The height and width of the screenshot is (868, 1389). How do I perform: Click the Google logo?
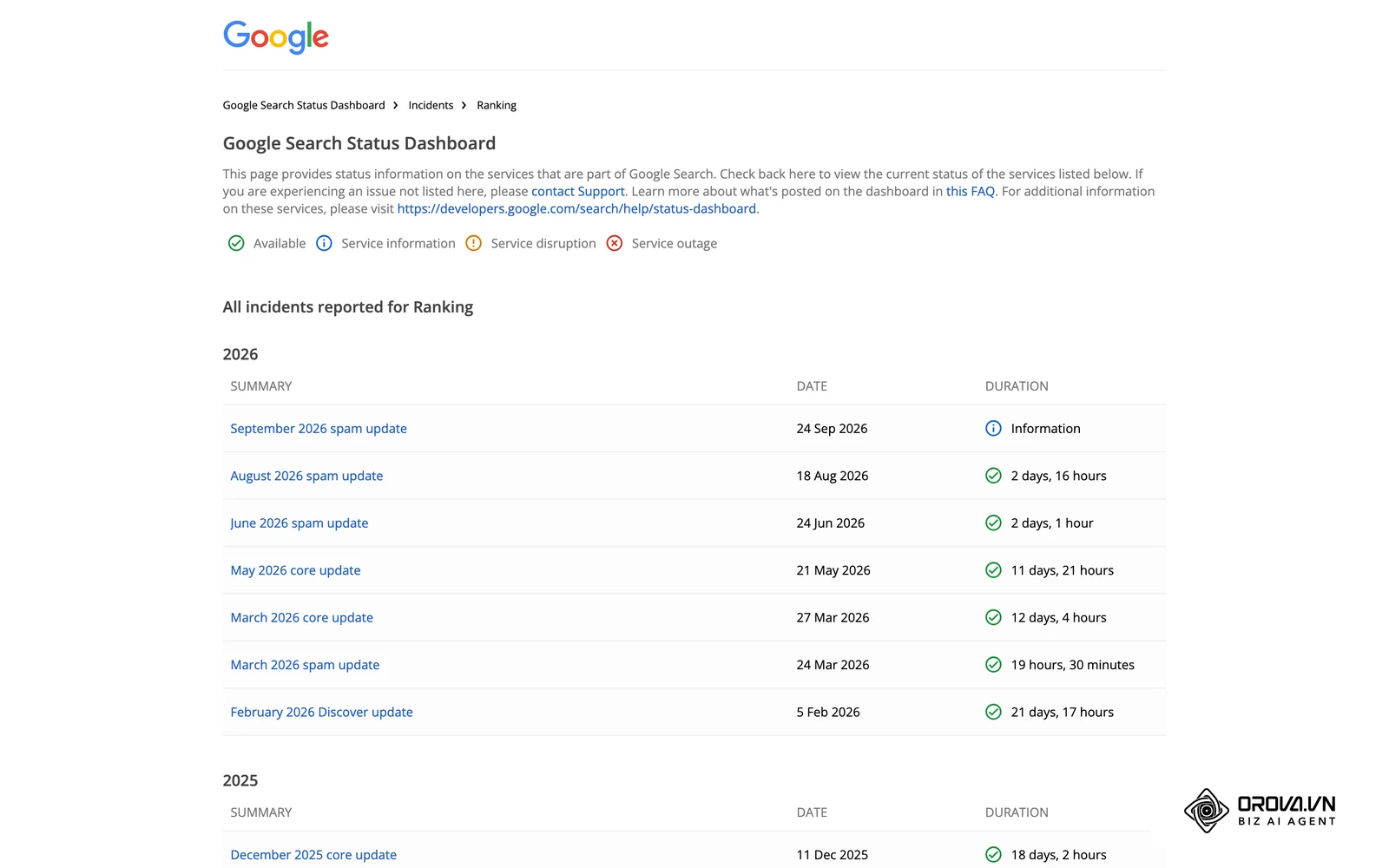276,37
